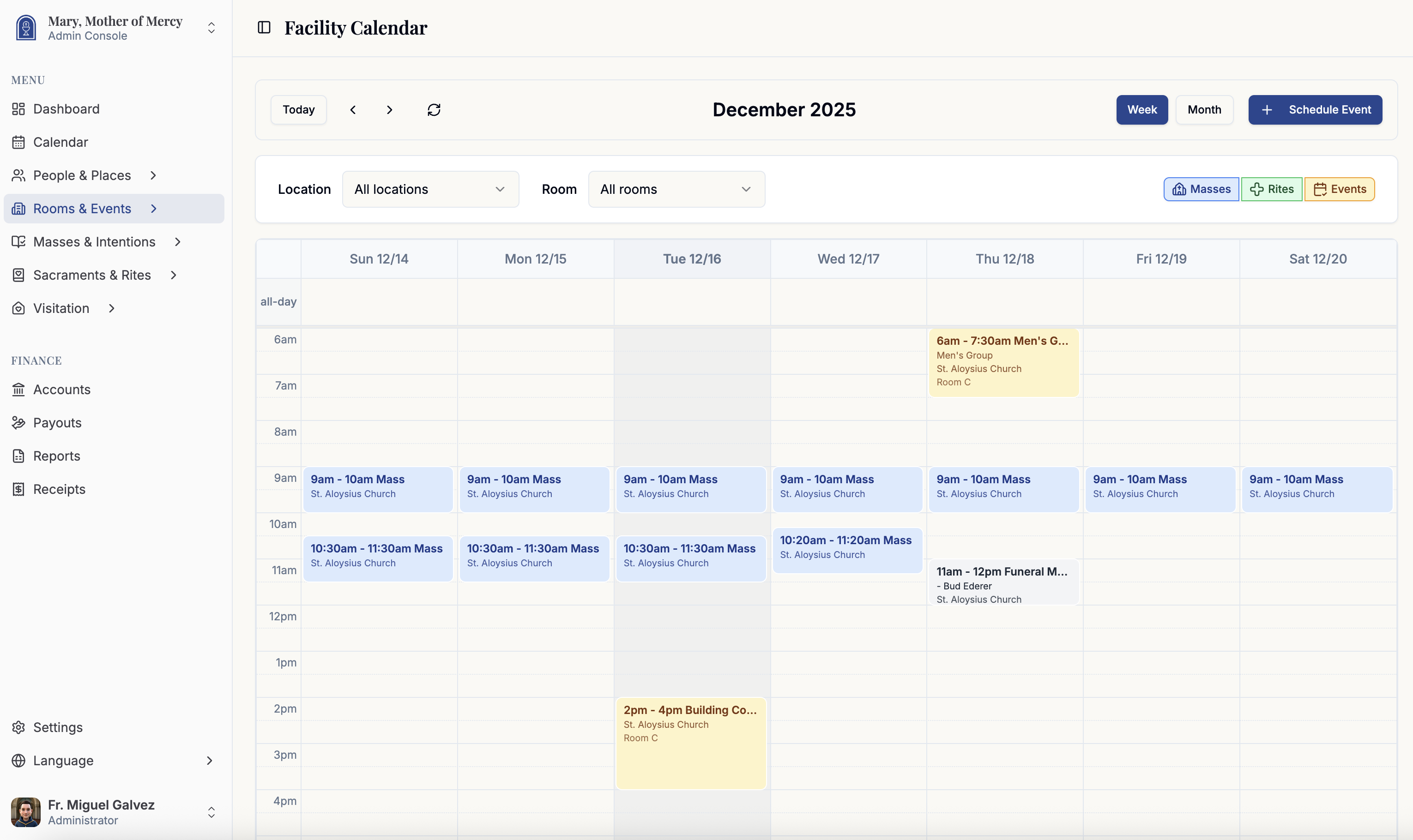
Task: Refresh the calendar with the sync icon
Action: tap(433, 109)
